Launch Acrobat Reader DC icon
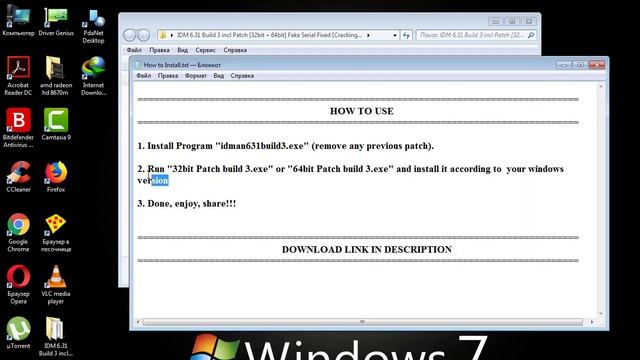Image resolution: width=640 pixels, height=360 pixels. 18,76
